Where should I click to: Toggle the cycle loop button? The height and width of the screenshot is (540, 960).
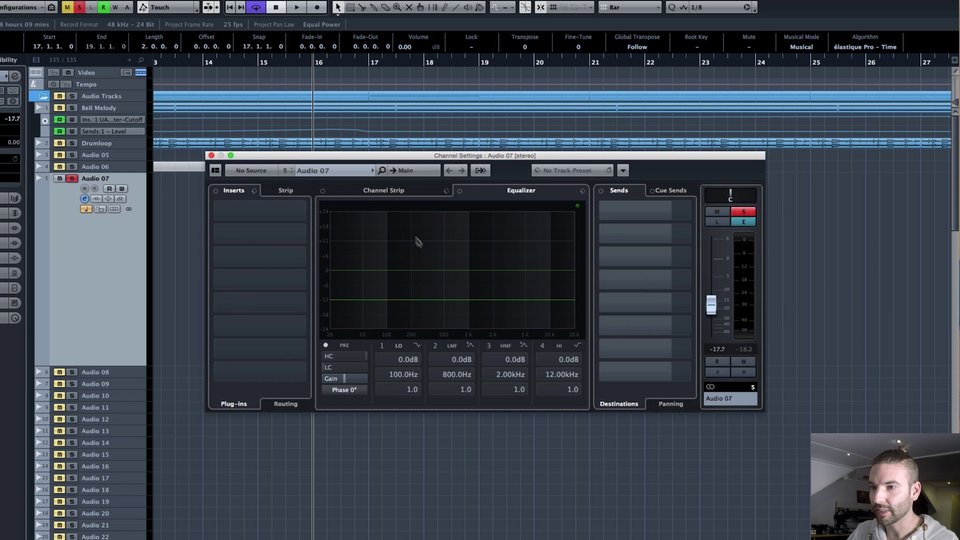click(x=256, y=7)
